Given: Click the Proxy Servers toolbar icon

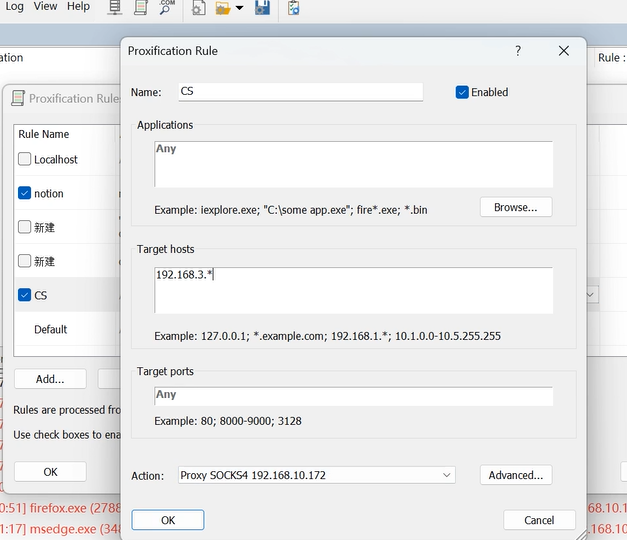Looking at the screenshot, I should (115, 8).
